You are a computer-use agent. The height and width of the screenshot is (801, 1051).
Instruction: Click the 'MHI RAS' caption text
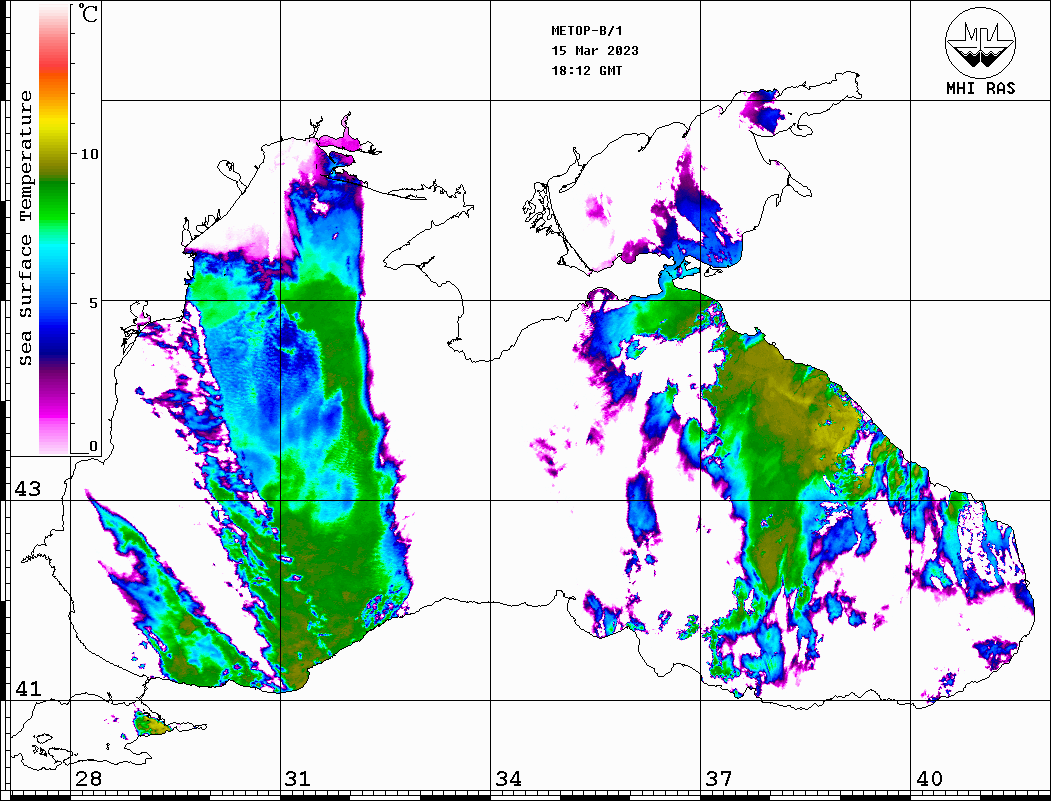point(980,88)
